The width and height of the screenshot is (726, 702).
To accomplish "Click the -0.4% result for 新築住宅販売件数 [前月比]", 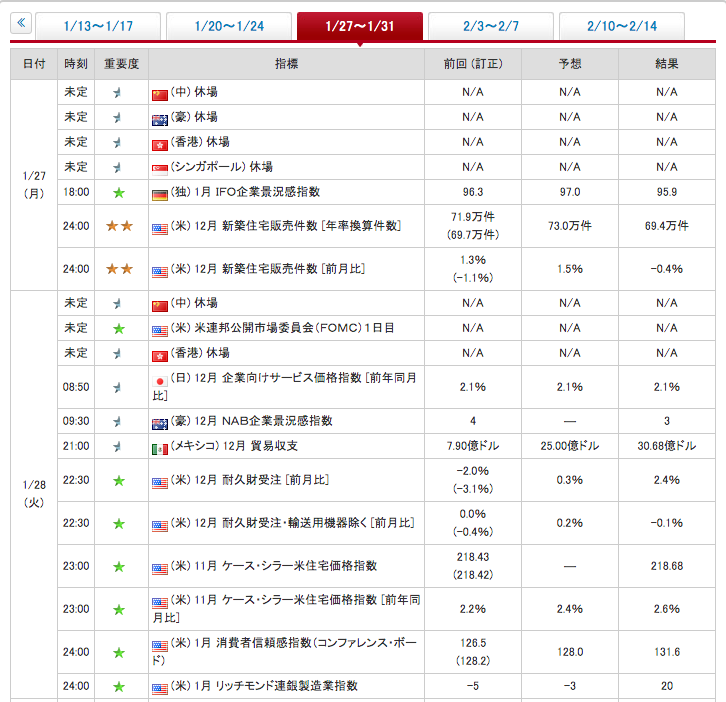I will [x=667, y=269].
